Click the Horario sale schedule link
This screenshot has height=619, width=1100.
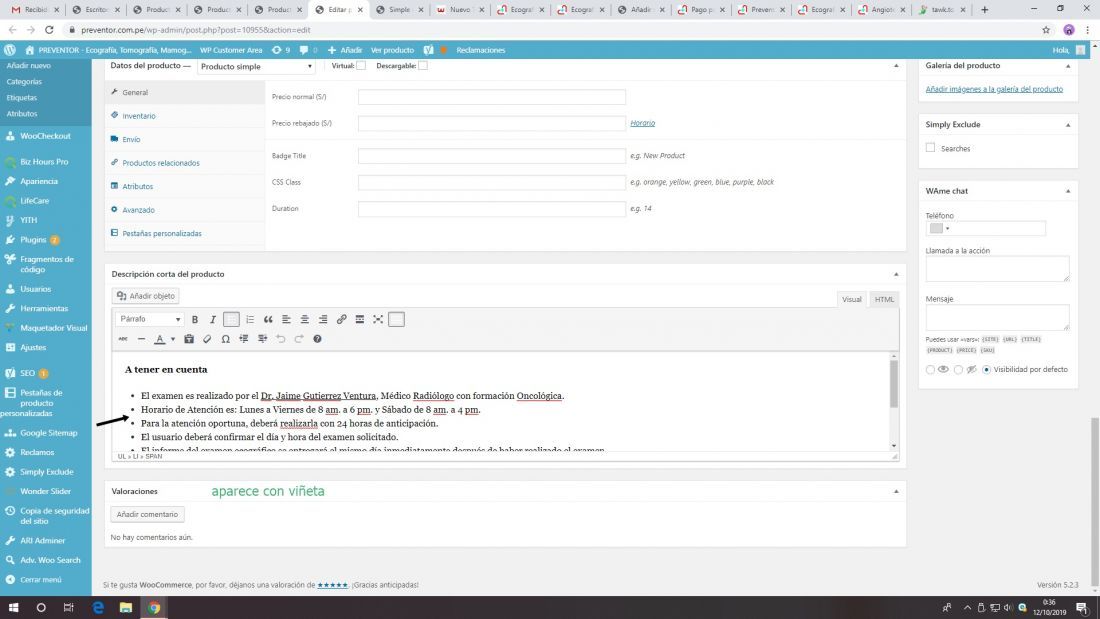[642, 123]
